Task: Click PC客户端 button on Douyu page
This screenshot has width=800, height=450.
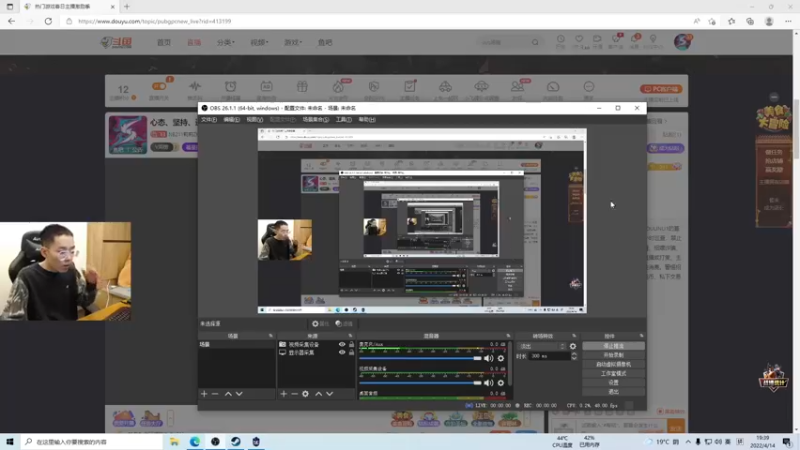Action: (661, 89)
